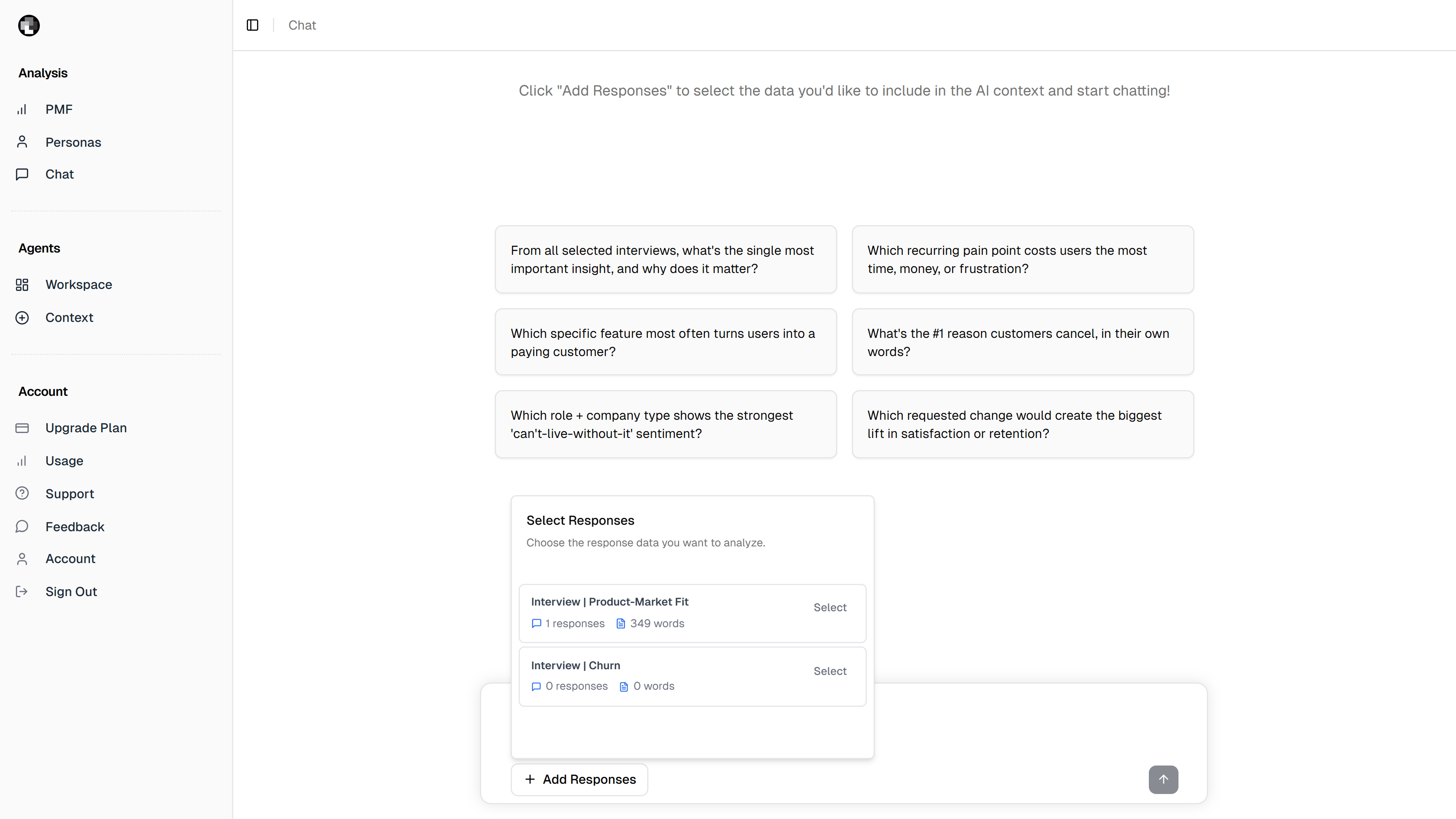This screenshot has height=819, width=1456.
Task: Click the Feedback speech bubble icon
Action: click(x=22, y=527)
